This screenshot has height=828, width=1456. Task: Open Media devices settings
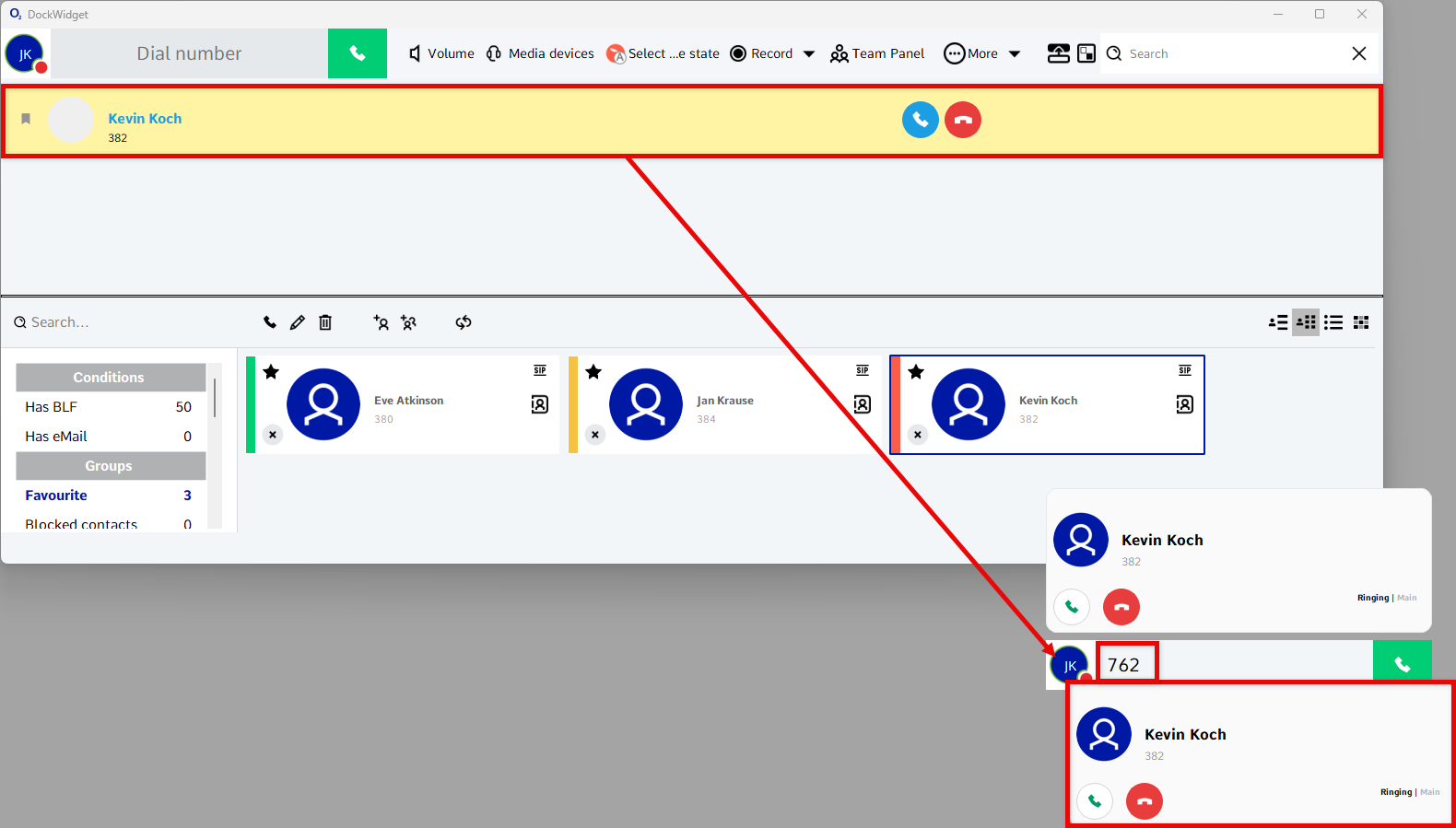click(x=540, y=53)
